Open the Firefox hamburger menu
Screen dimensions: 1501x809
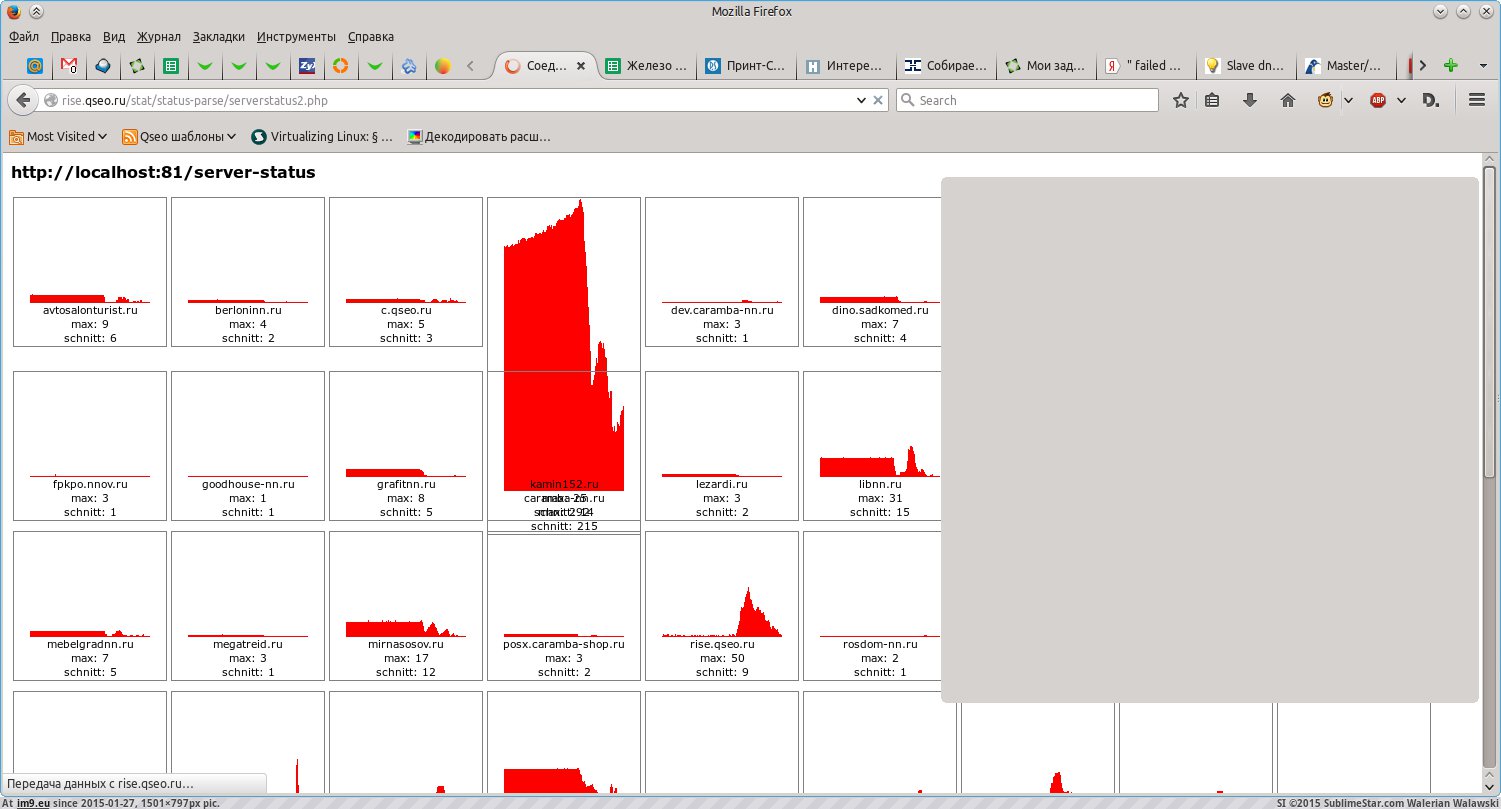point(1476,100)
